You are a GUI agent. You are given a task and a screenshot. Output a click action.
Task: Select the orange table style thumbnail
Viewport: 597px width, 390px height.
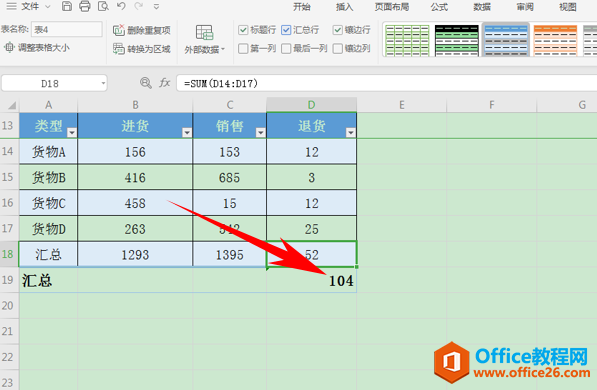coord(555,40)
